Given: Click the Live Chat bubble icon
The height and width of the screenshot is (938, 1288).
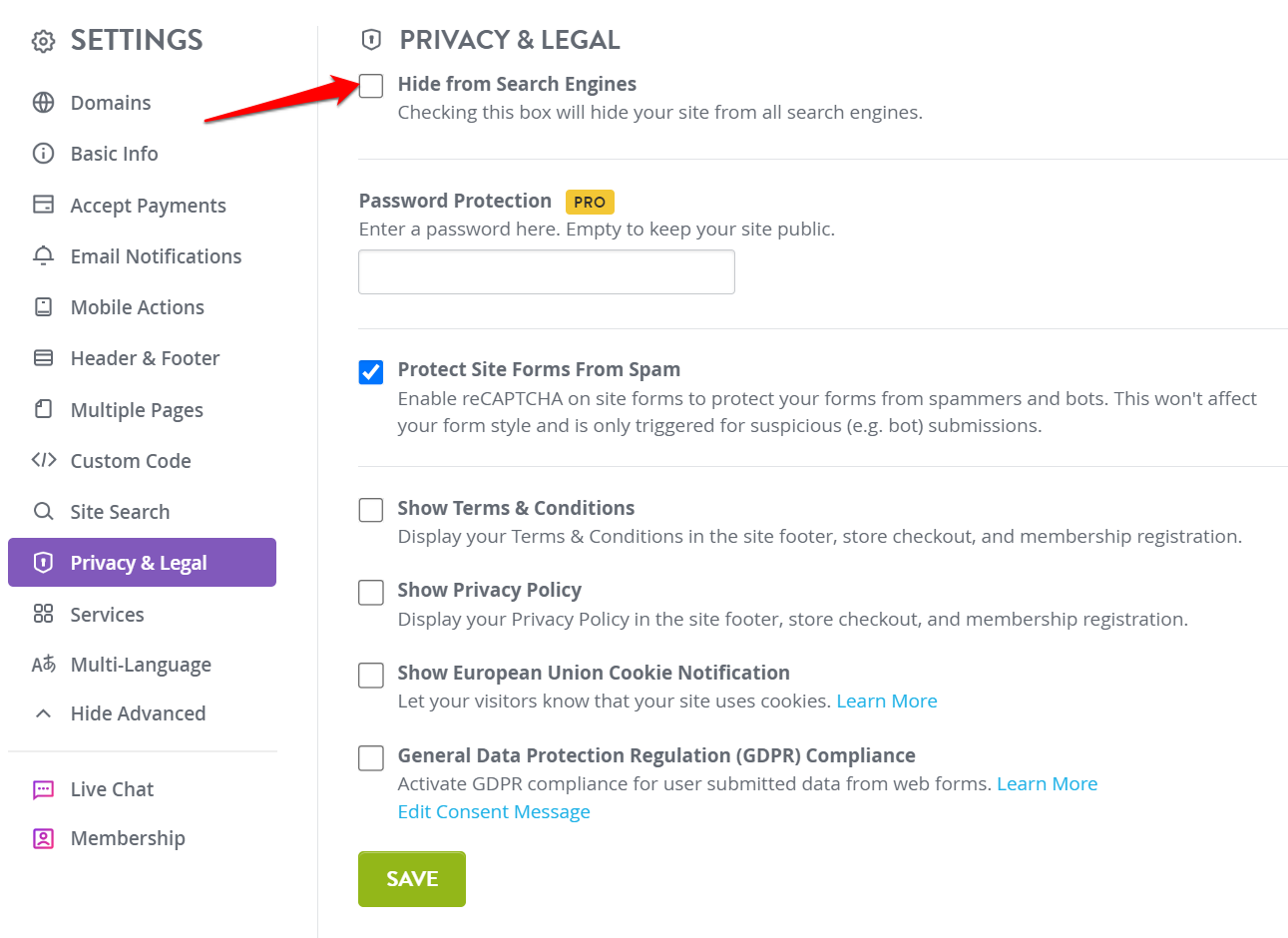Looking at the screenshot, I should 43,789.
